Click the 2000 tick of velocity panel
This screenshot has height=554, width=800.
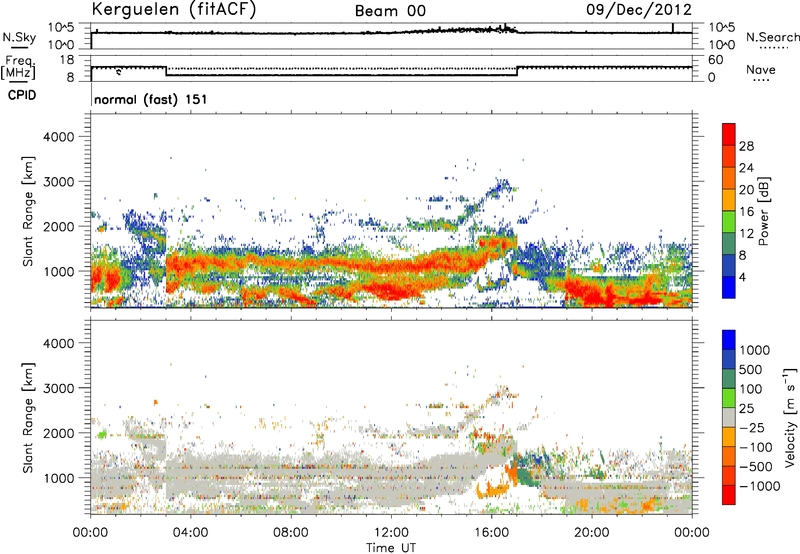point(58,433)
